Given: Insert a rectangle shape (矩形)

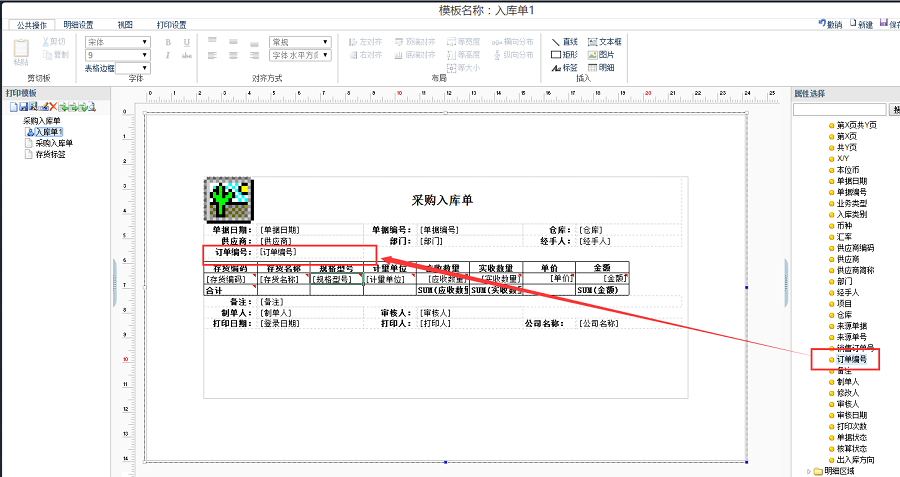Looking at the screenshot, I should pos(564,55).
